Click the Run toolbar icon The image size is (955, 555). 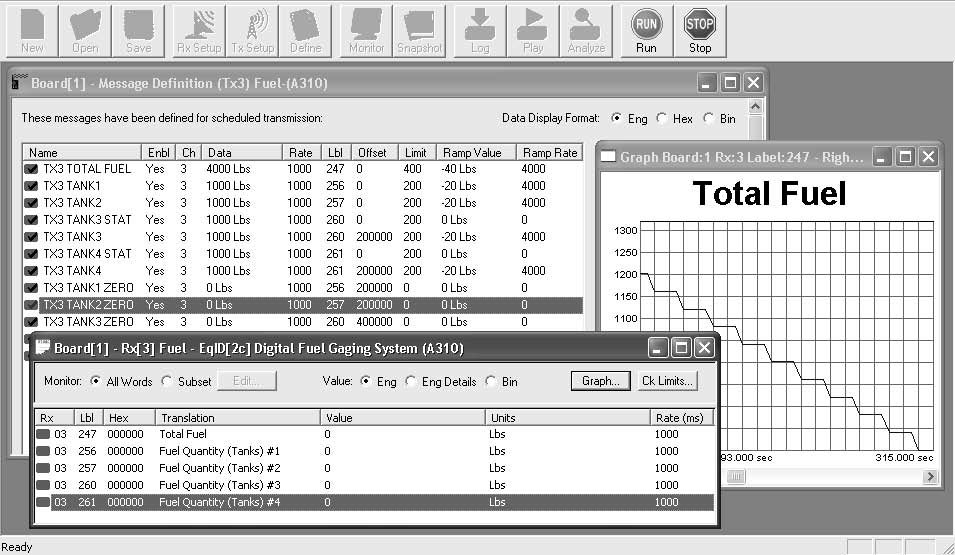(x=646, y=31)
